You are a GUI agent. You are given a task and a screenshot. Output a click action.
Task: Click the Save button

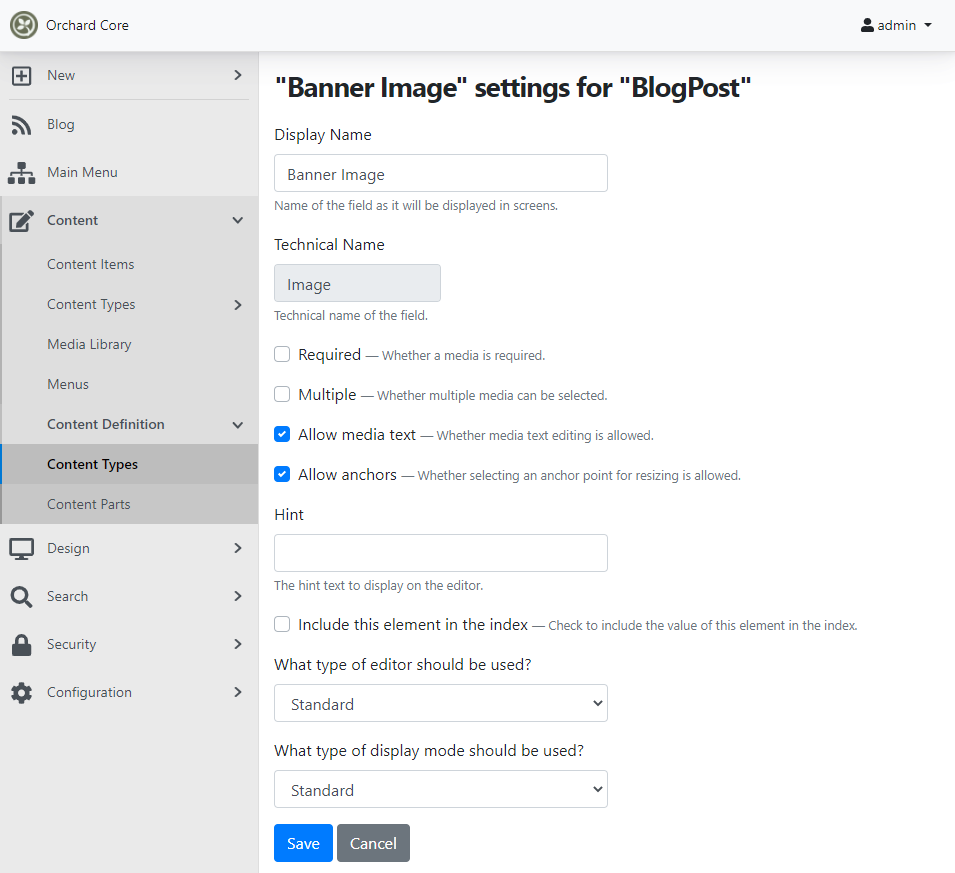tap(303, 843)
